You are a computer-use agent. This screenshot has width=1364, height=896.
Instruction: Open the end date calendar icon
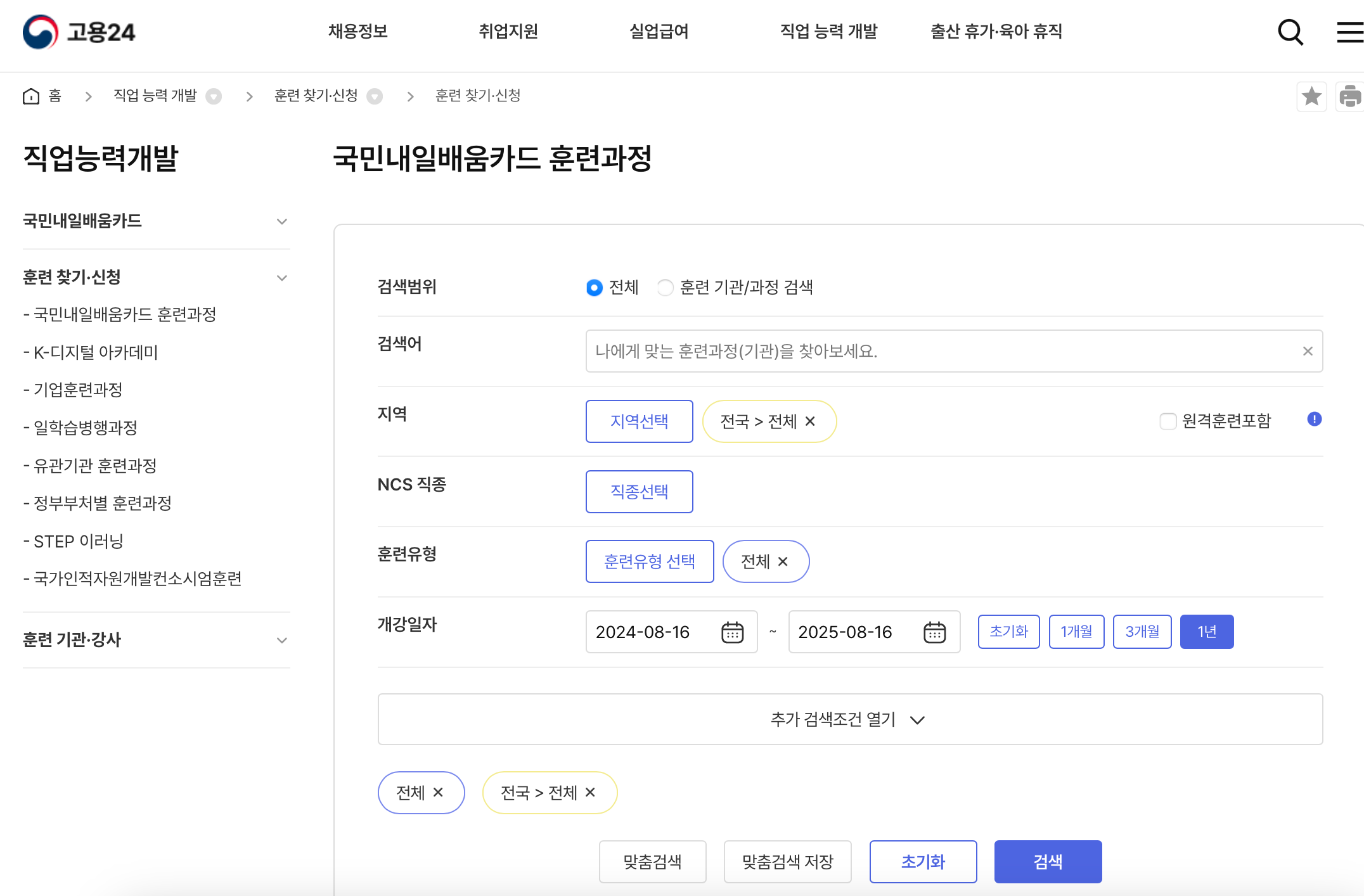click(x=934, y=632)
